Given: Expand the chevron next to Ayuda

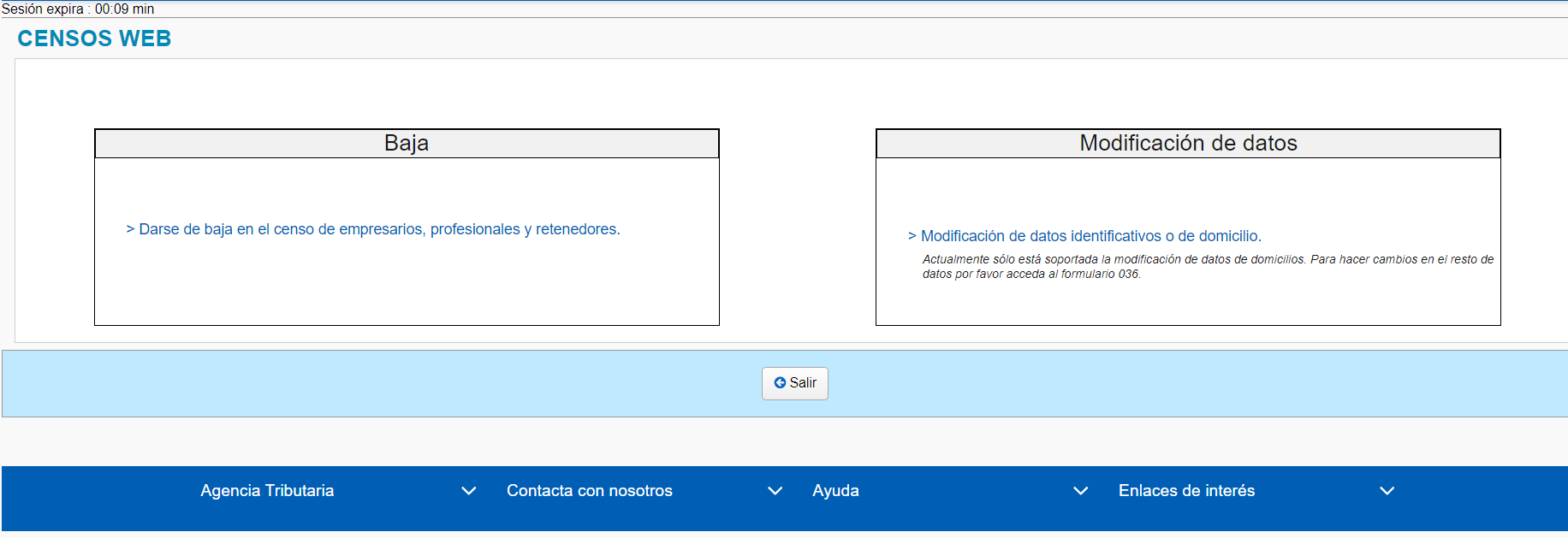Looking at the screenshot, I should coord(1080,491).
